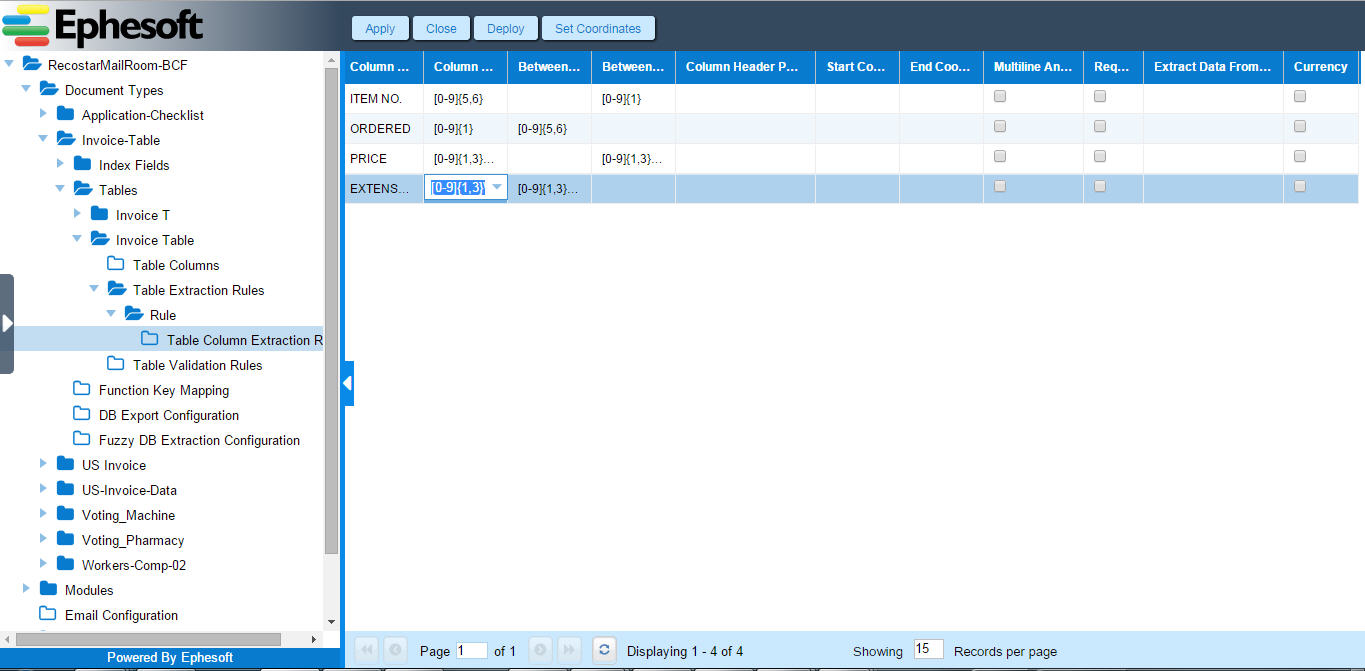Click the DB Export Configuration folder icon
The height and width of the screenshot is (671, 1365).
point(82,415)
